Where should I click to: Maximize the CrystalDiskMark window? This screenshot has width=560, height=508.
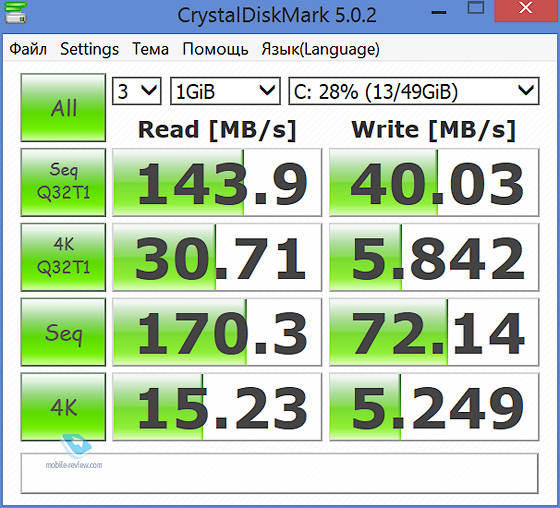tap(476, 8)
